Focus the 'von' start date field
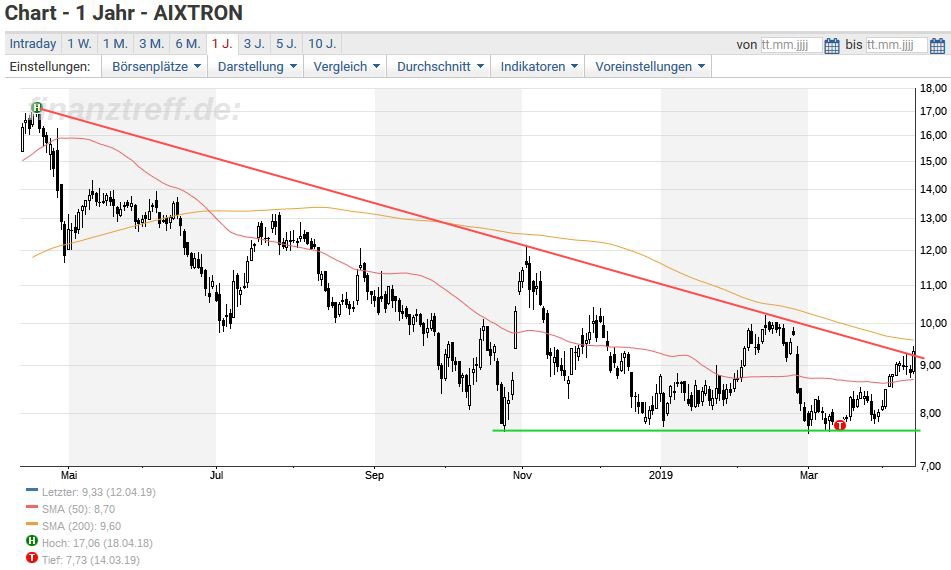951x570 pixels. 791,45
